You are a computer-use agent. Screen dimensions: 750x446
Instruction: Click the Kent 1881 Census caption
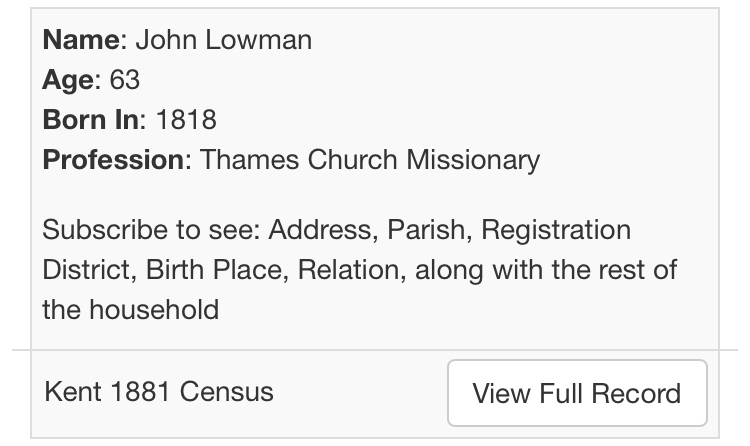coord(159,391)
